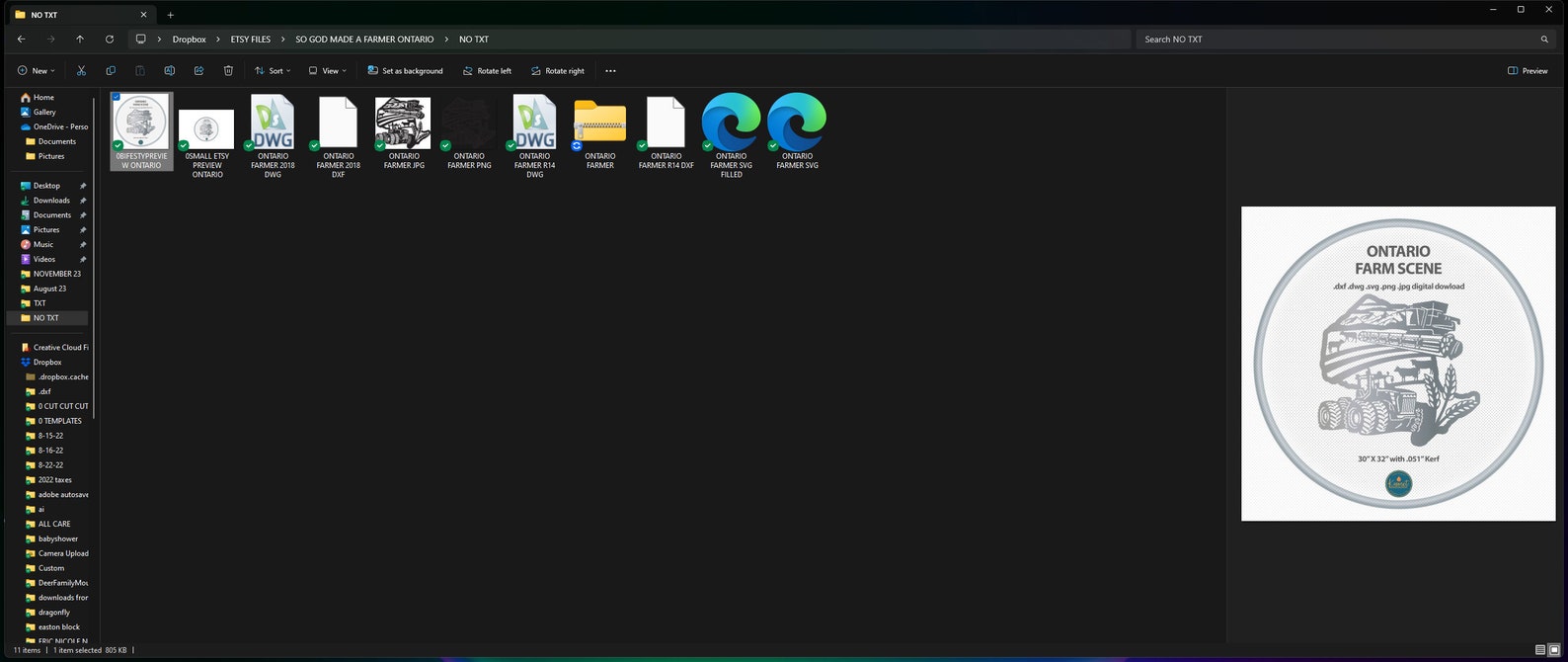
Task: Open the See more ellipsis menu
Action: coord(610,71)
